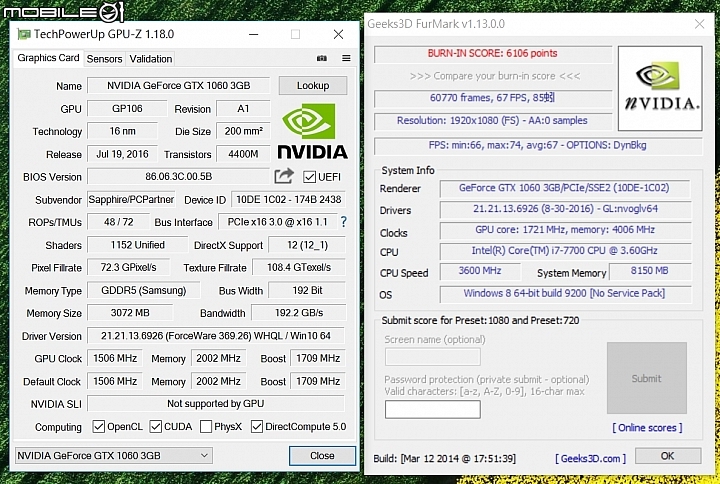
Task: Click the Resolution 1920x1080 (FS) text
Action: click(492, 120)
